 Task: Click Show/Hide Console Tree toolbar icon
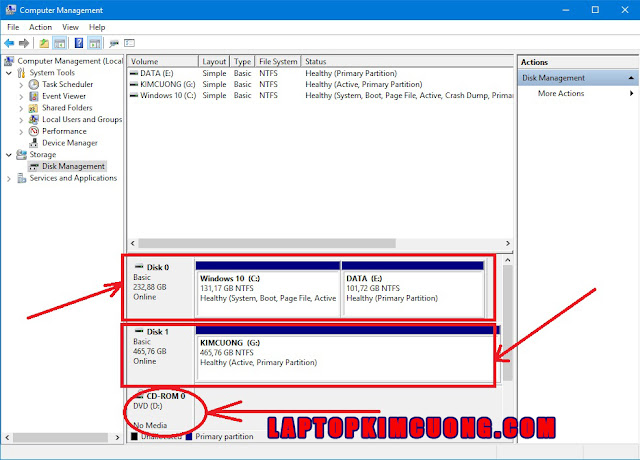click(x=60, y=43)
